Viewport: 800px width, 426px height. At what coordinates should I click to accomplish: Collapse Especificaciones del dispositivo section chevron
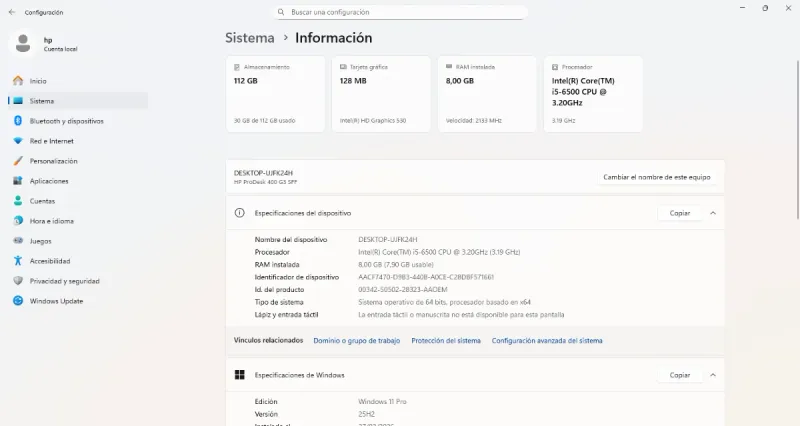(713, 213)
